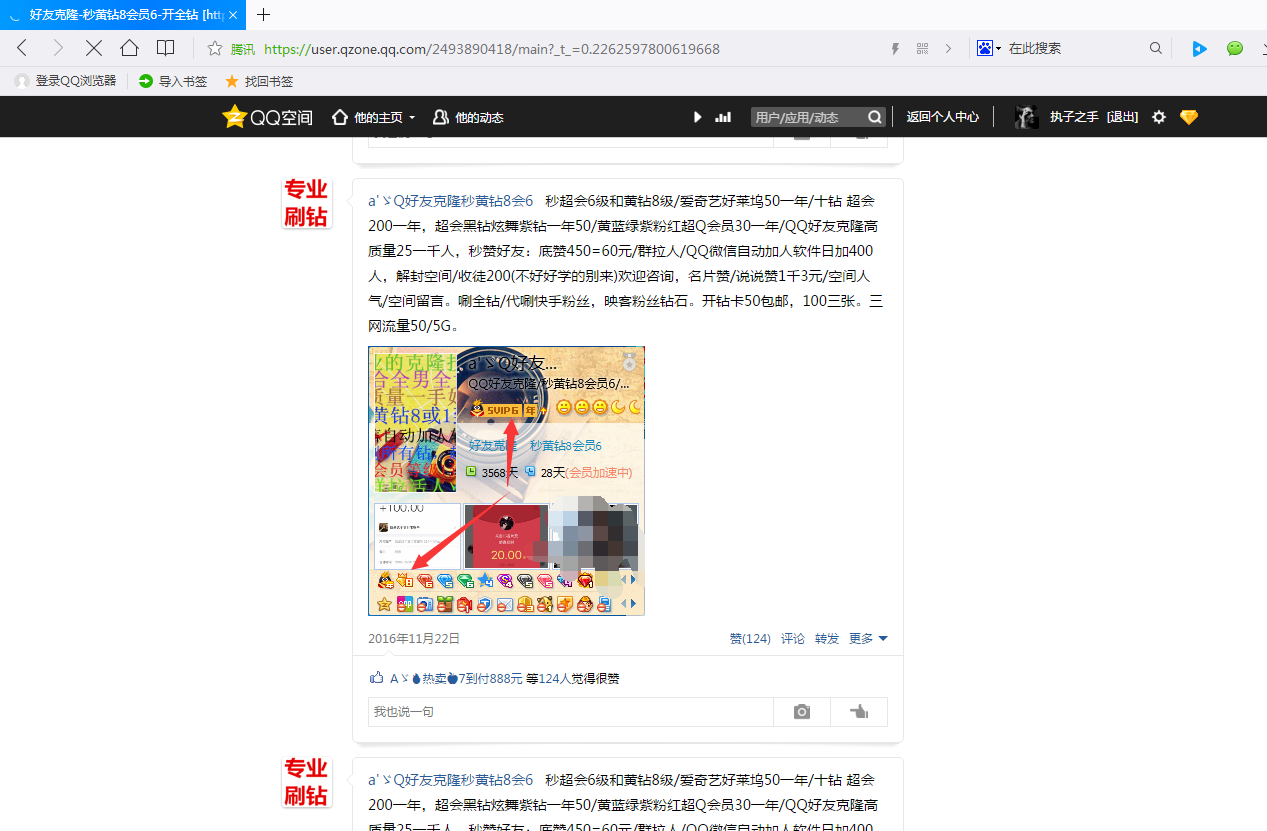The width and height of the screenshot is (1267, 831).
Task: Click the QQ空间 logo
Action: click(x=268, y=117)
